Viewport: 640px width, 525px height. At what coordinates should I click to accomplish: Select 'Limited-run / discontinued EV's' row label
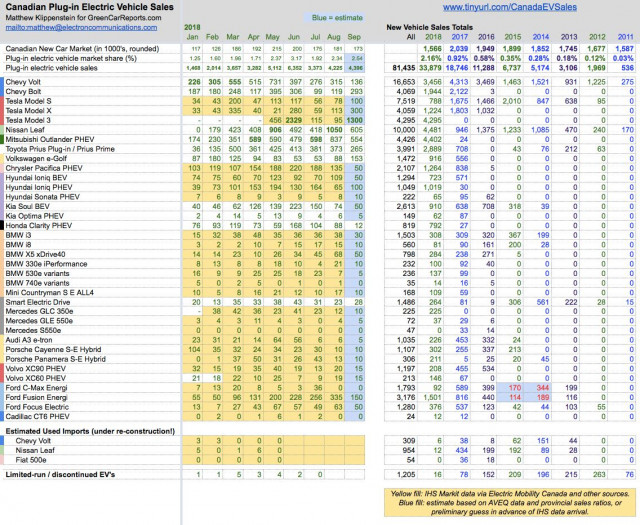[60, 474]
